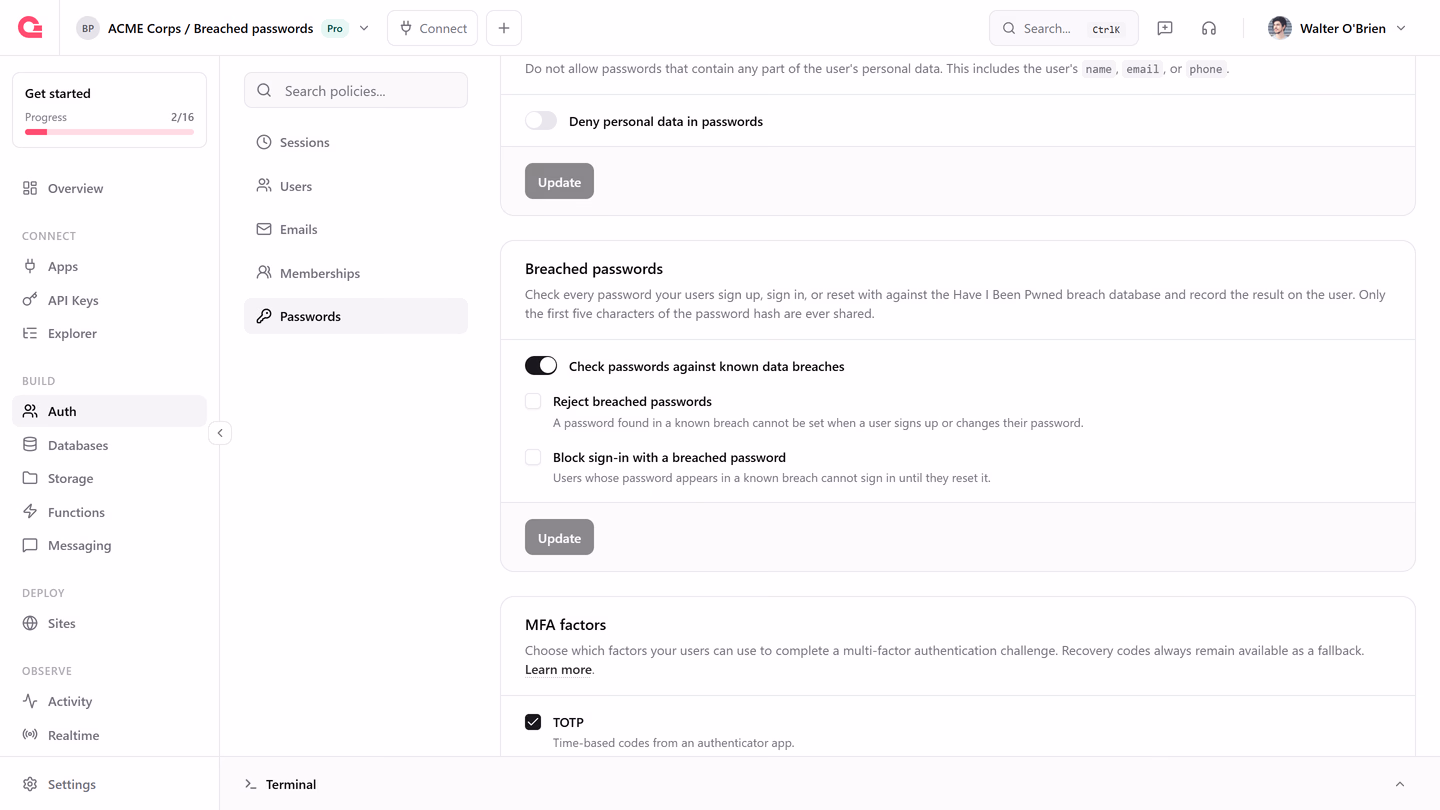Open Settings with the gear icon
1440x810 pixels.
109,784
